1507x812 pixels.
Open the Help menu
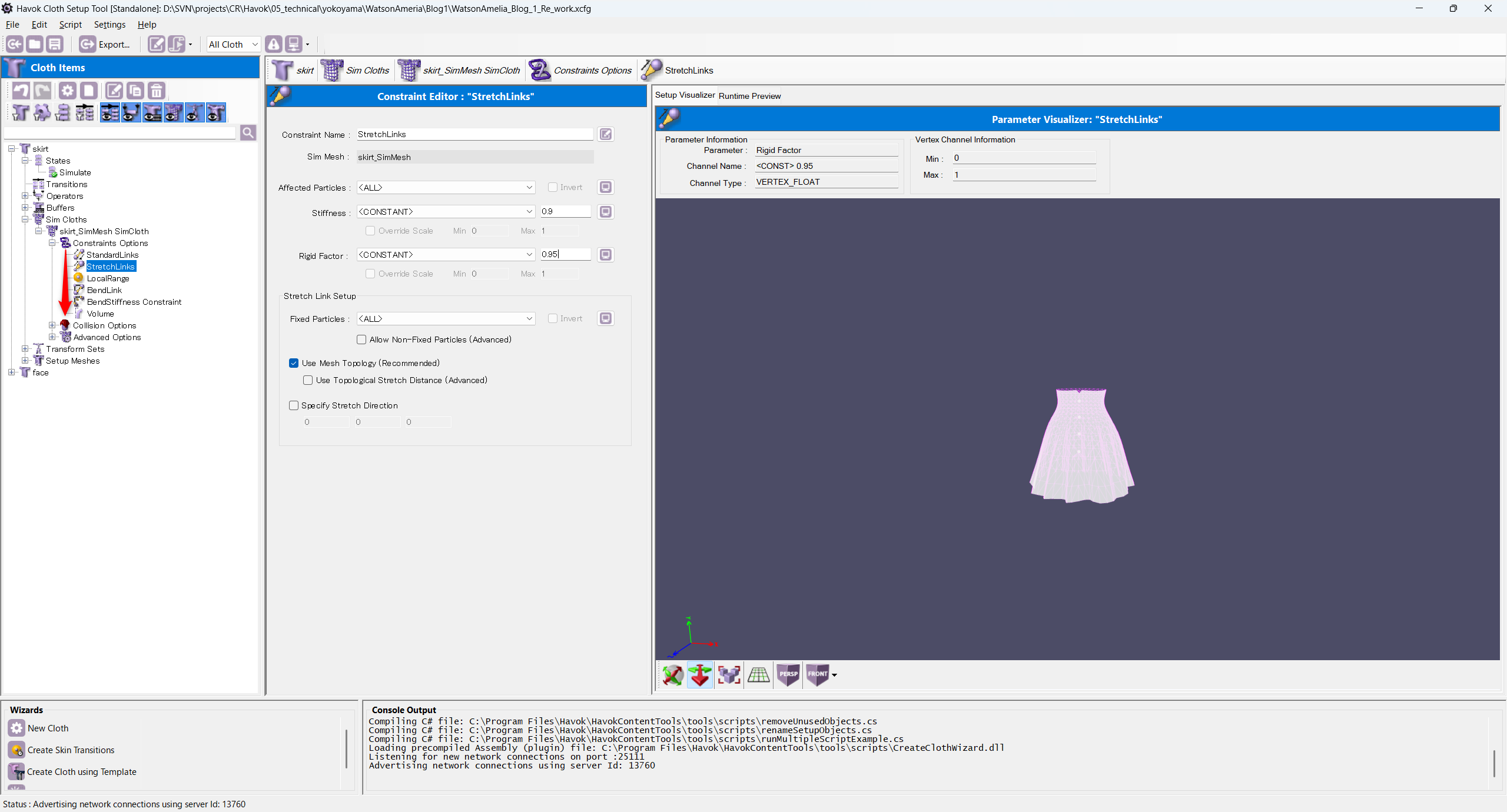coord(147,24)
